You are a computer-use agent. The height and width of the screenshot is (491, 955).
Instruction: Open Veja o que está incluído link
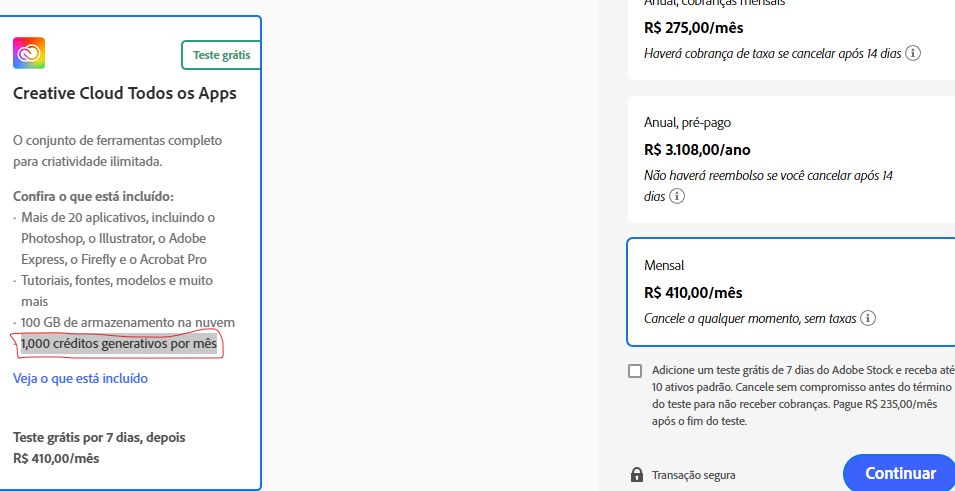tap(80, 378)
